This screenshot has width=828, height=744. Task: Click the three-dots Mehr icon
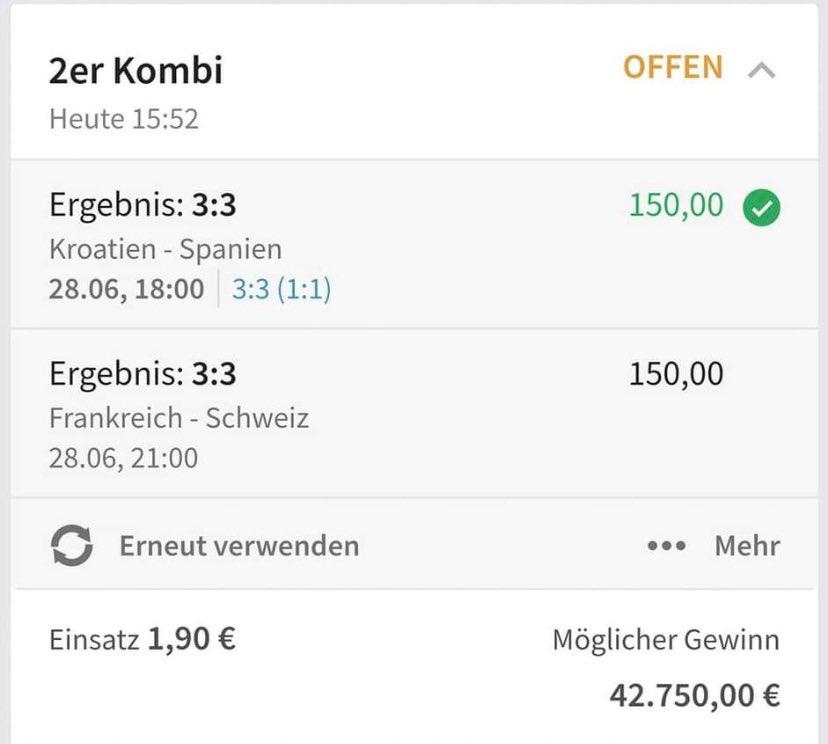click(x=666, y=546)
